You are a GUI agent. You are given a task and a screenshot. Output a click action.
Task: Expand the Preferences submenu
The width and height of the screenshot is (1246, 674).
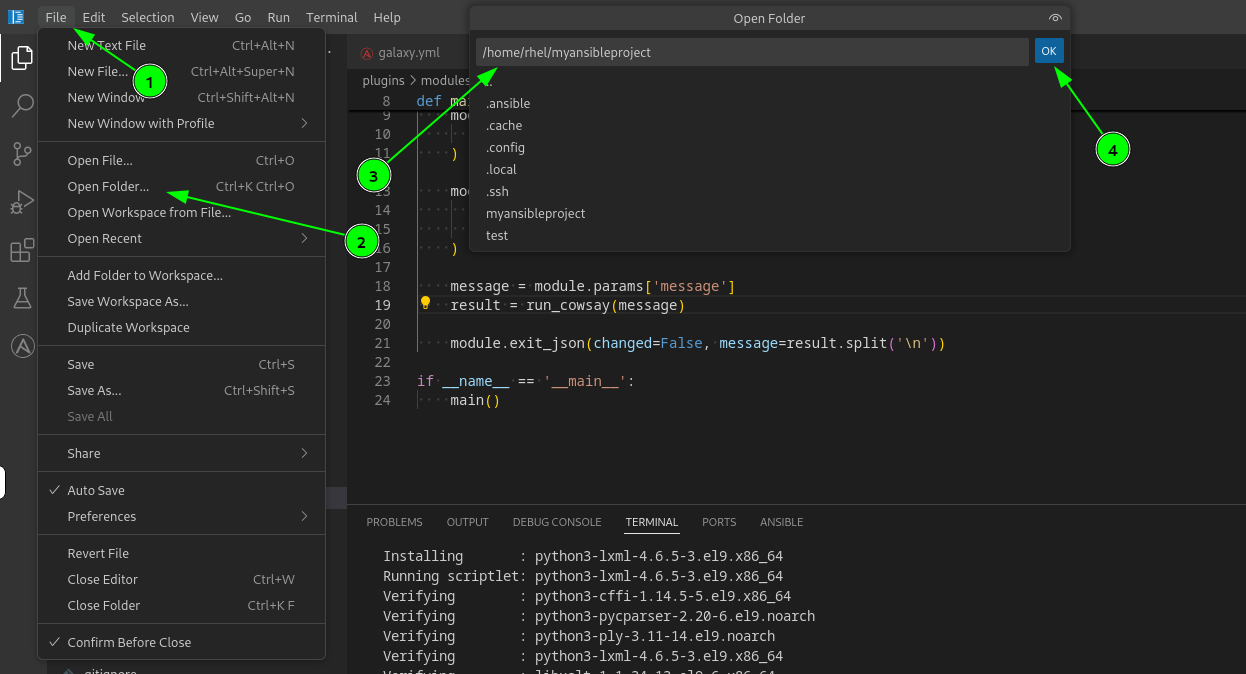coord(181,516)
